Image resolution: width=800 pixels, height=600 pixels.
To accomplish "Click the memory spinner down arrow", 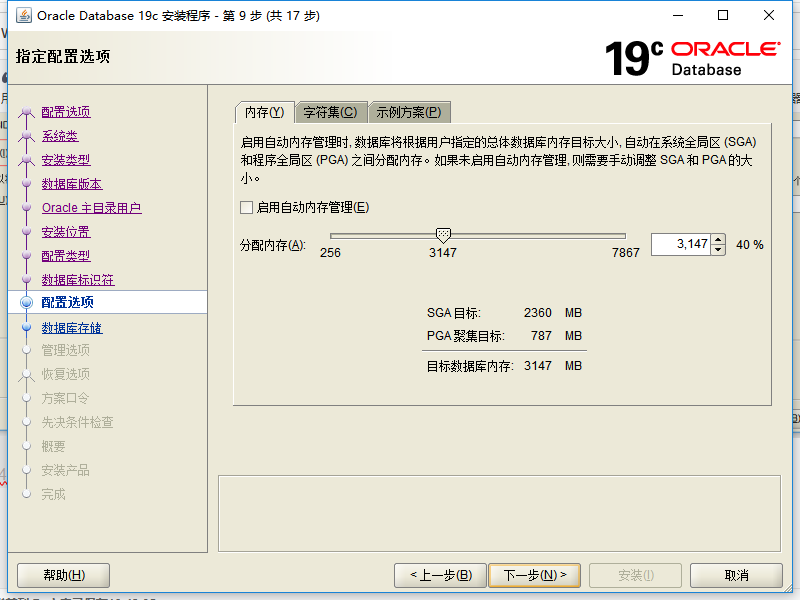I will click(718, 250).
